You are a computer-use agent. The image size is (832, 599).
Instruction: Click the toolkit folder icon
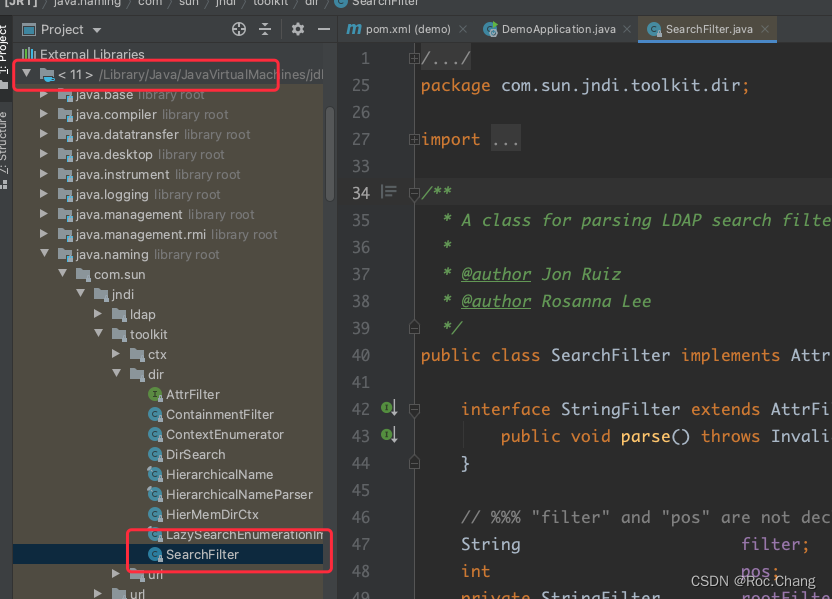pyautogui.click(x=119, y=335)
